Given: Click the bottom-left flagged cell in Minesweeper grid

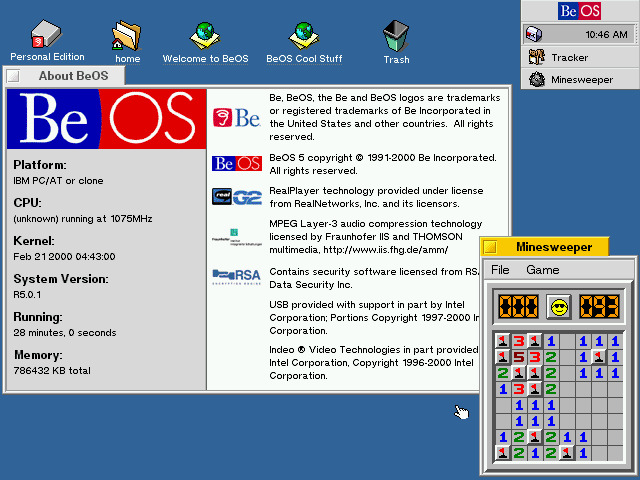Looking at the screenshot, I should click(x=502, y=453).
